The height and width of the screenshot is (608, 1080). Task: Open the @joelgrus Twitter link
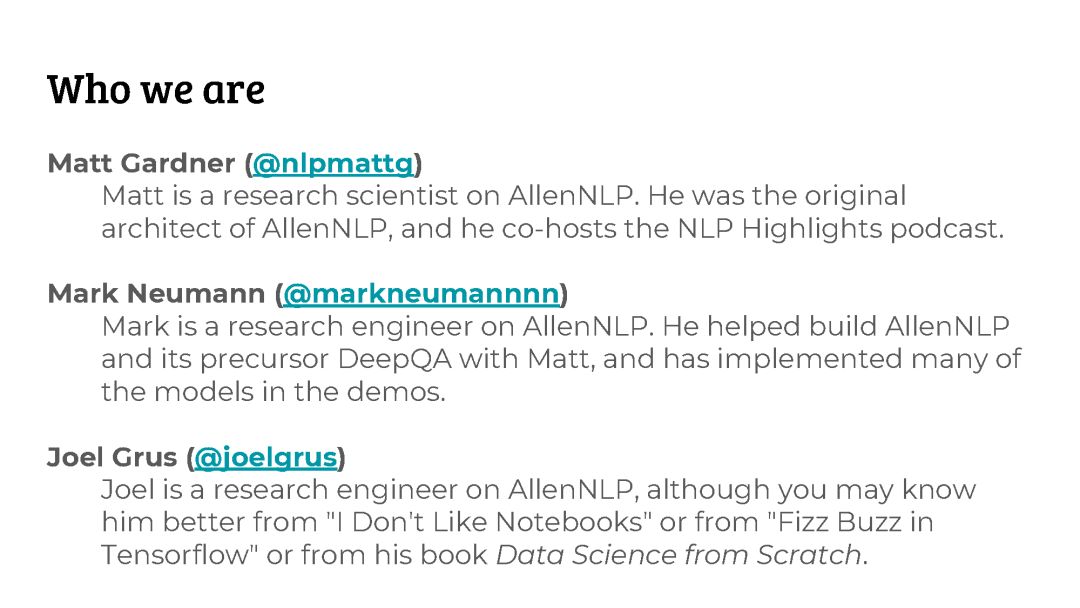(265, 458)
